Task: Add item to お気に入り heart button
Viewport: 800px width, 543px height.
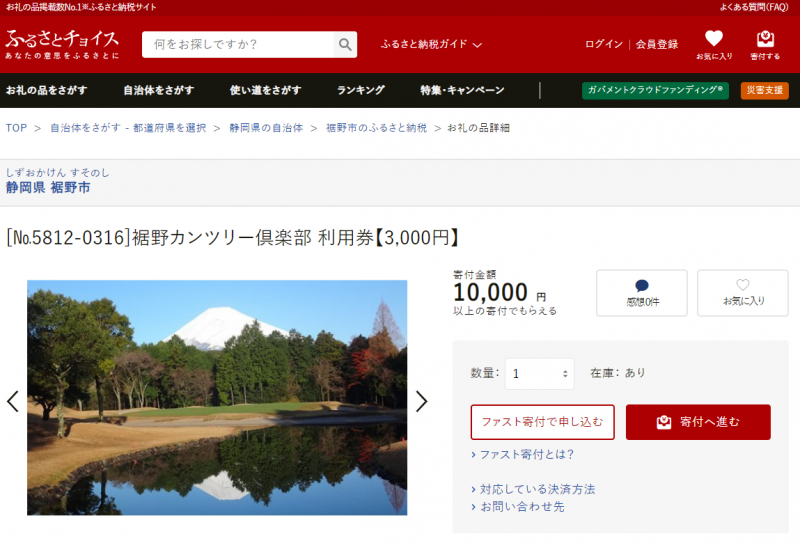Action: [x=743, y=293]
